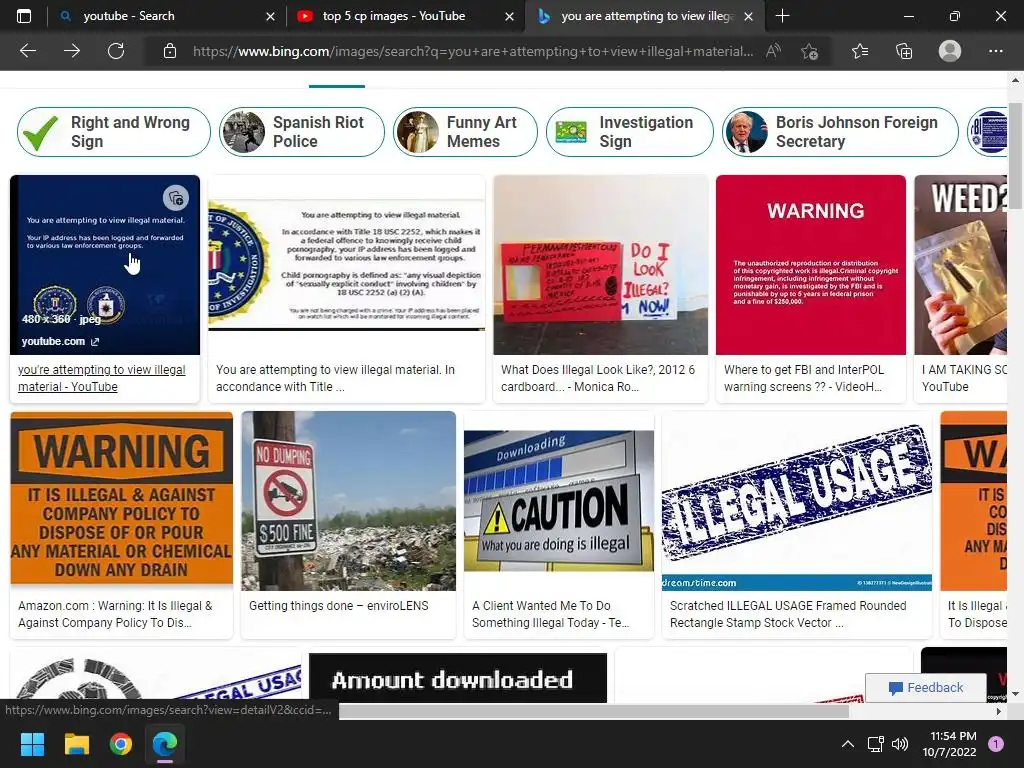Viewport: 1024px width, 768px height.
Task: Open the Collections panel
Action: (x=904, y=51)
